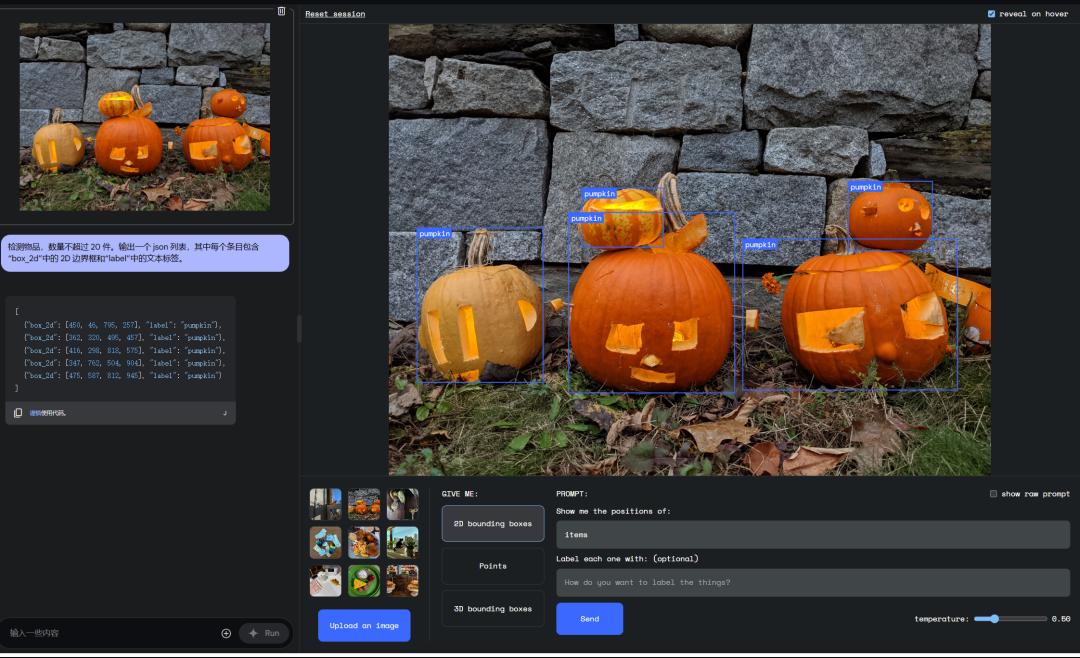The width and height of the screenshot is (1080, 658).
Task: Switch output mode to Points
Action: click(493, 566)
